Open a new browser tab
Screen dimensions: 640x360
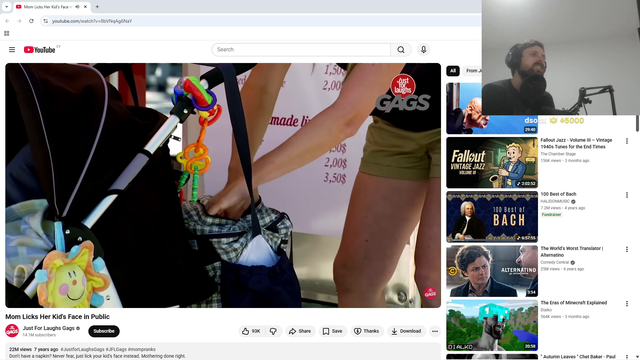pos(97,7)
